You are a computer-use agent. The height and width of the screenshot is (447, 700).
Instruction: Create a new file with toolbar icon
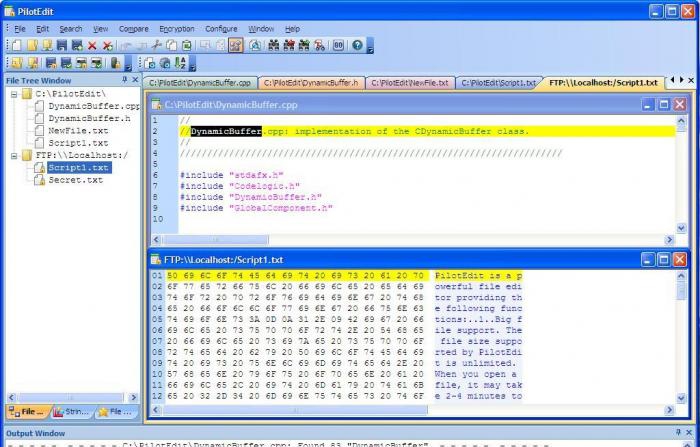point(17,45)
